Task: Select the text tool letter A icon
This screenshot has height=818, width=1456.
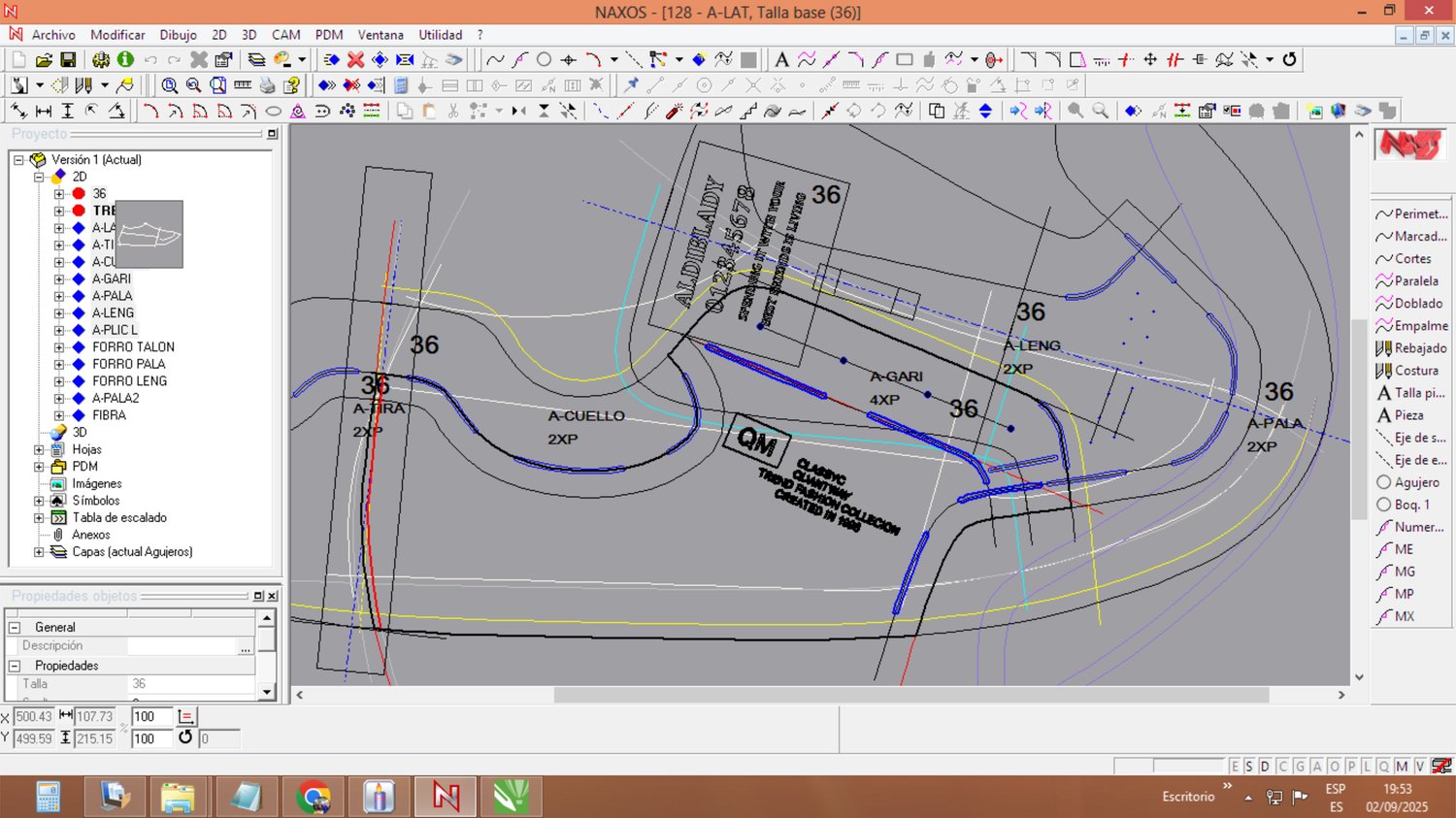Action: pos(781,60)
